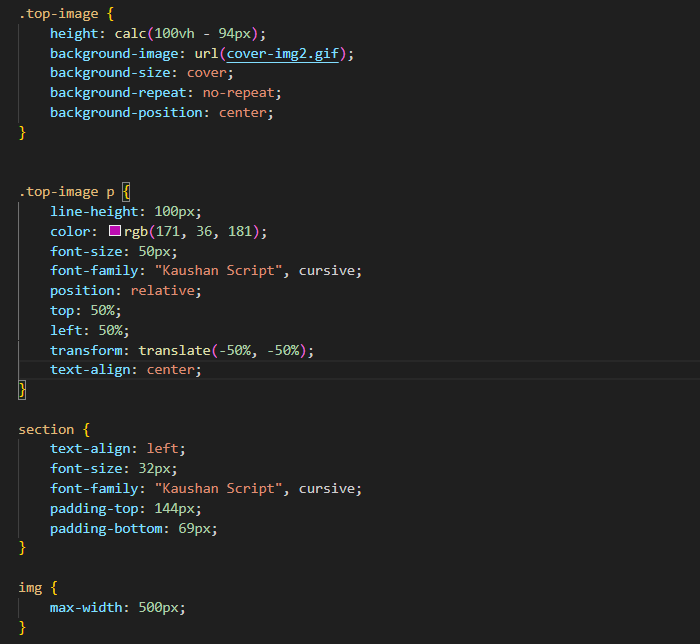Click the background-position property name
The width and height of the screenshot is (700, 644).
[130, 113]
